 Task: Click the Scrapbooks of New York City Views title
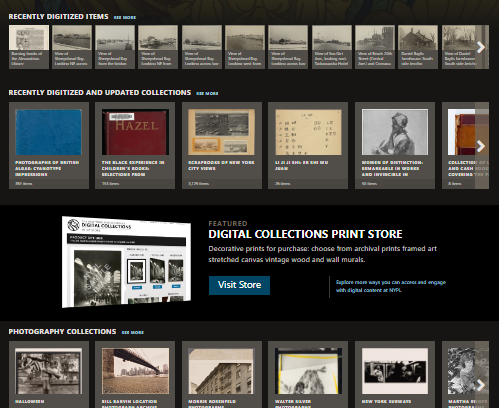click(x=221, y=165)
